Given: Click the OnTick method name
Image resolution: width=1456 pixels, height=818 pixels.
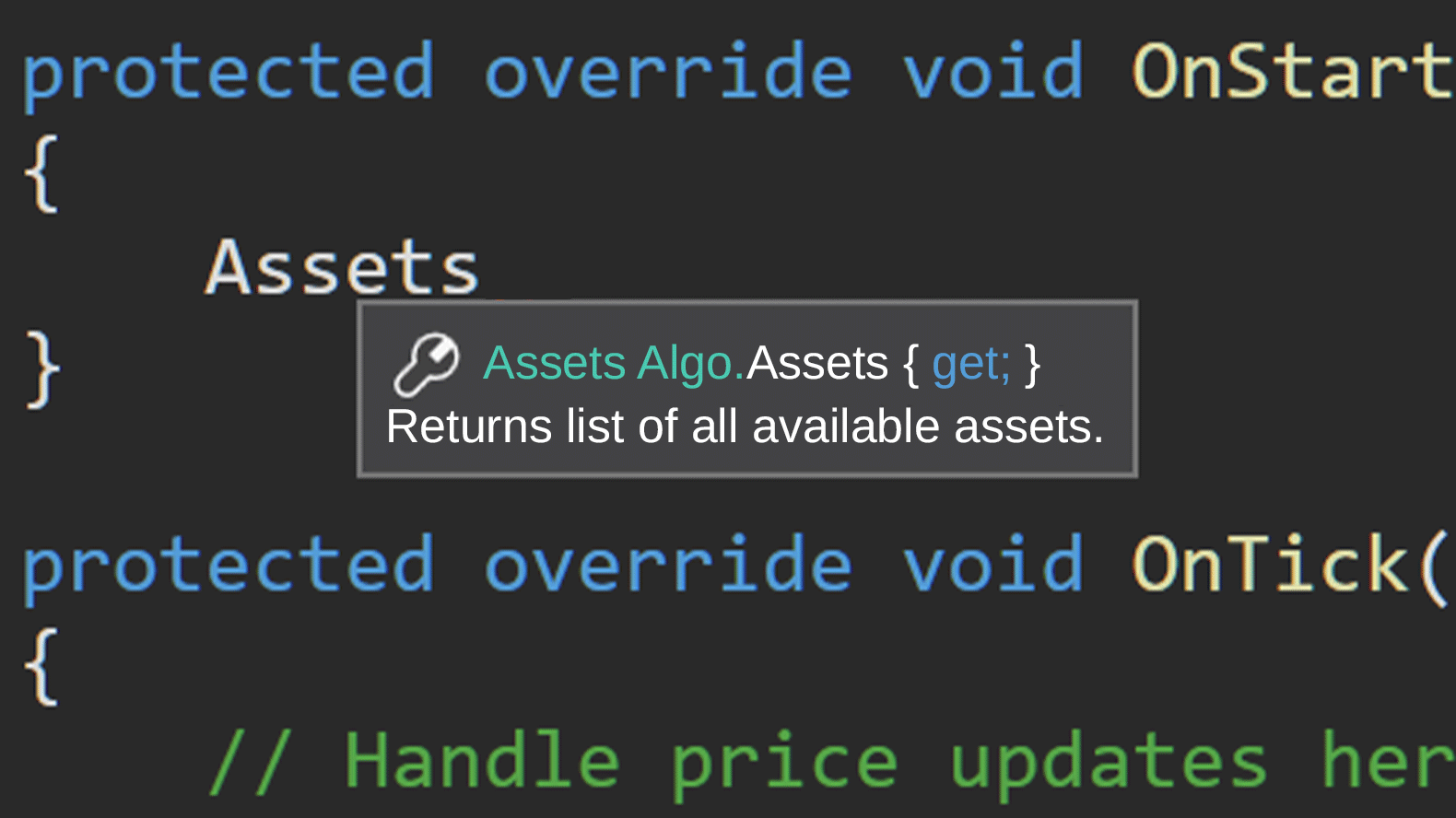Looking at the screenshot, I should [x=1270, y=564].
